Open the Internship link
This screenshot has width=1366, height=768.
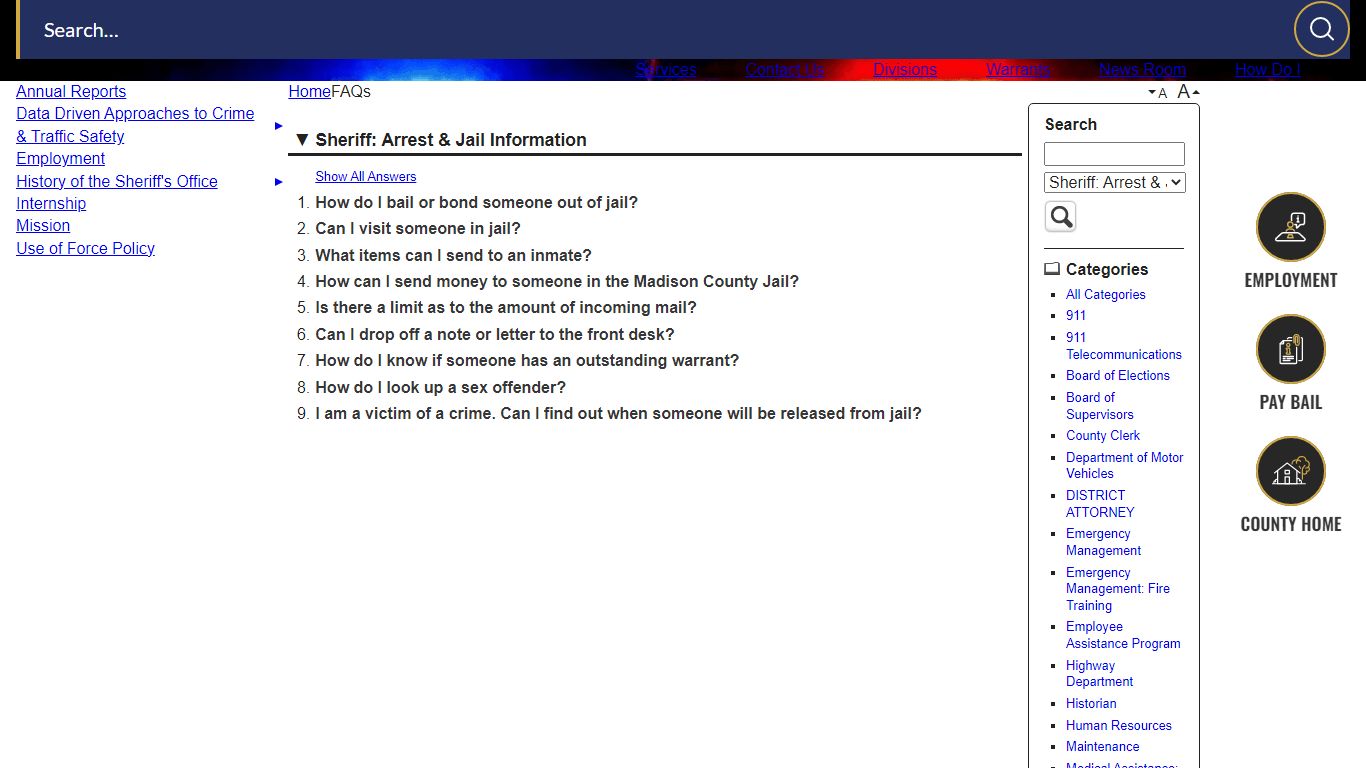[51, 204]
